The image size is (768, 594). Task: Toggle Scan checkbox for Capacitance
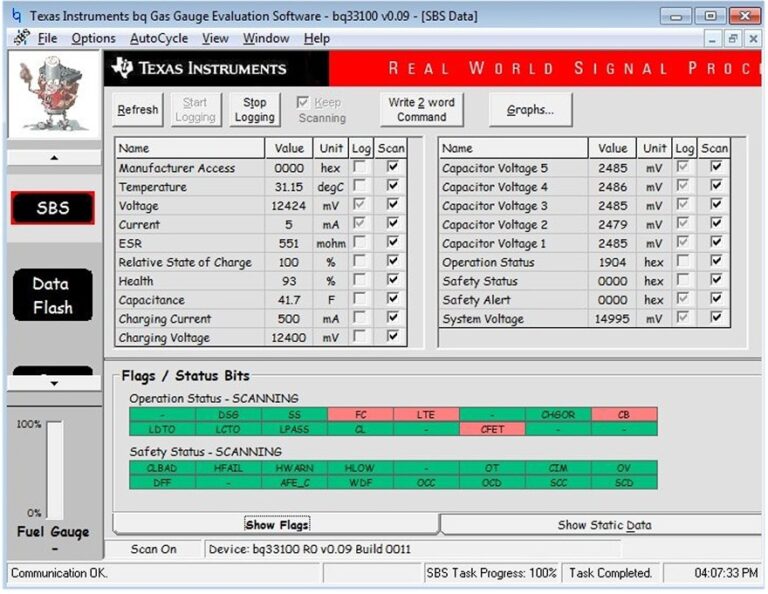tap(392, 299)
